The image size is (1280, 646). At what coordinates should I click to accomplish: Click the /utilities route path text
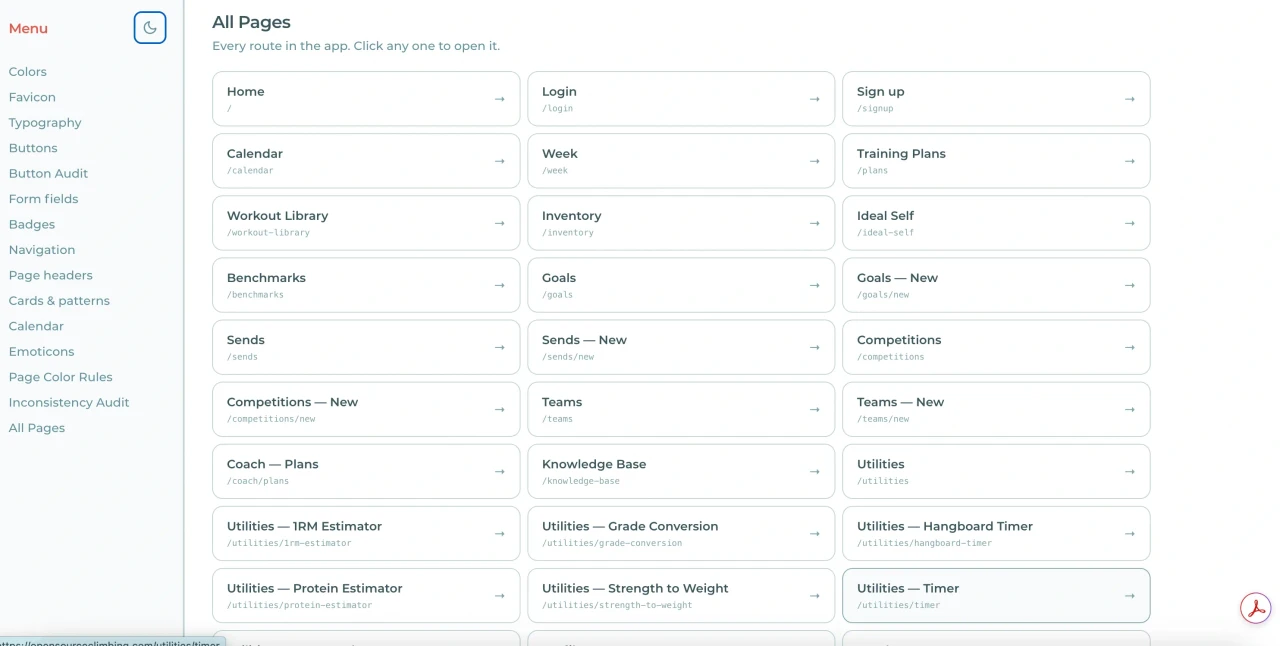coord(883,481)
